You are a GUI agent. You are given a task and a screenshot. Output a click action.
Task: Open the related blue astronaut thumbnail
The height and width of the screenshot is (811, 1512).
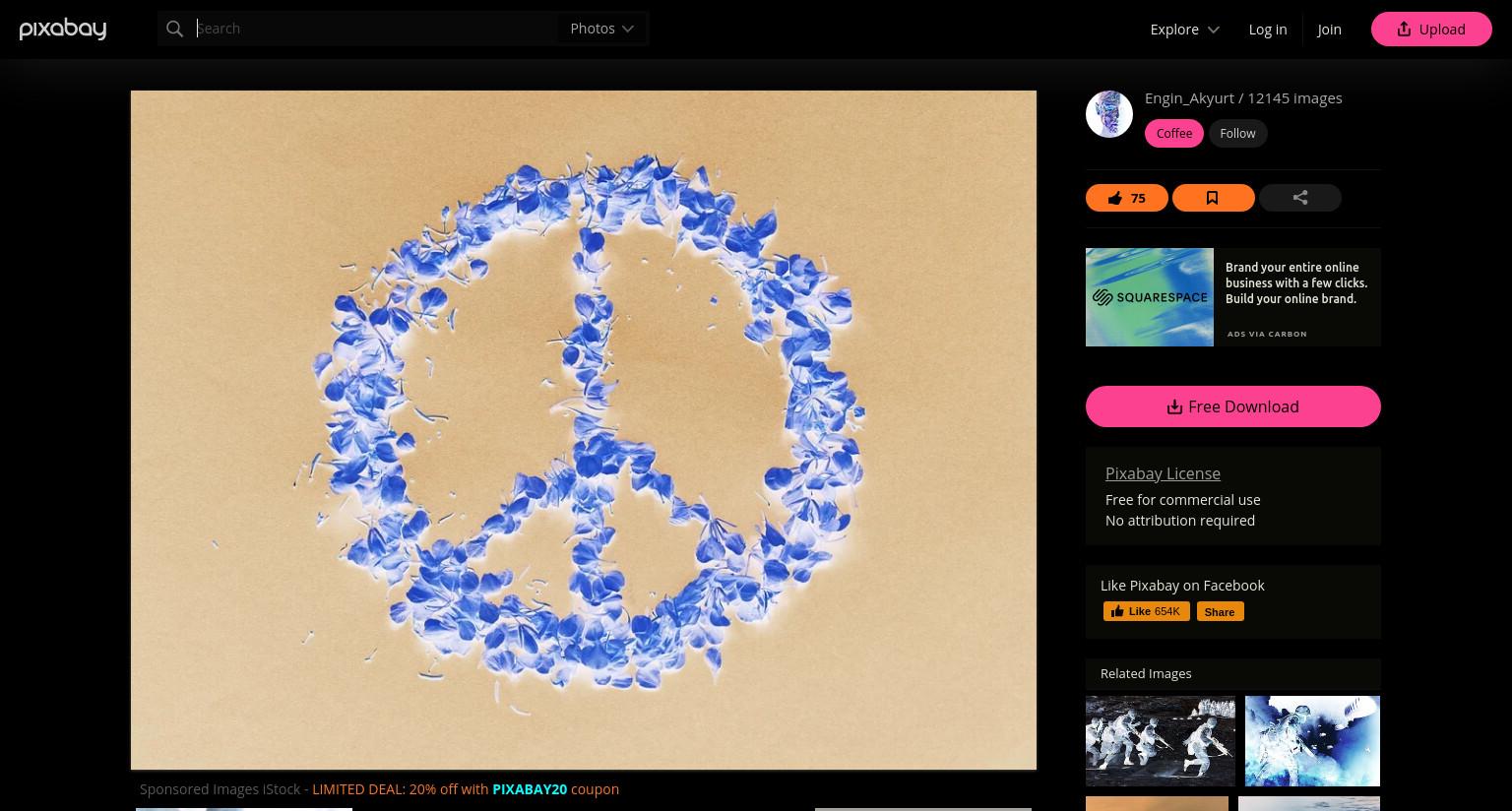[x=1312, y=741]
